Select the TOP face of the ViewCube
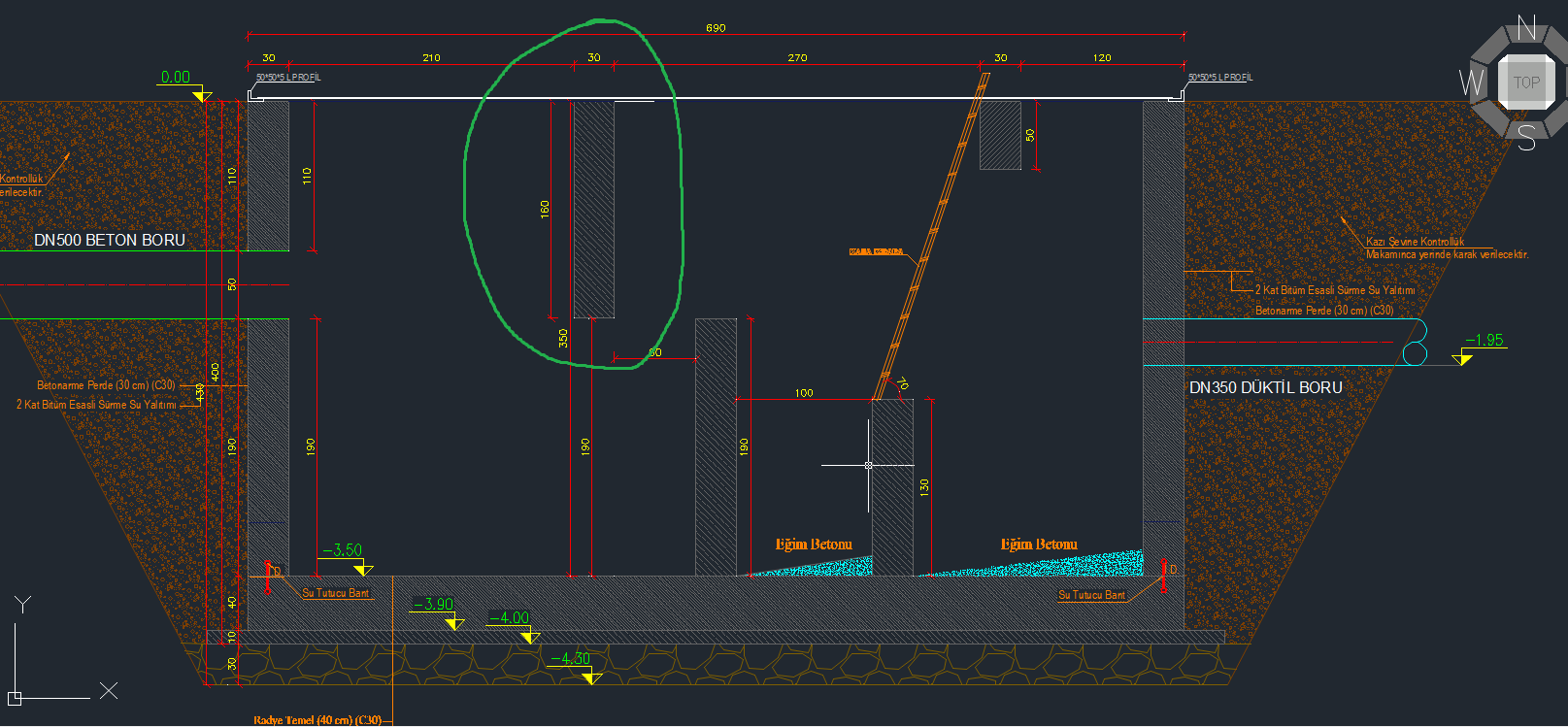Viewport: 1568px width, 727px height. point(1527,83)
